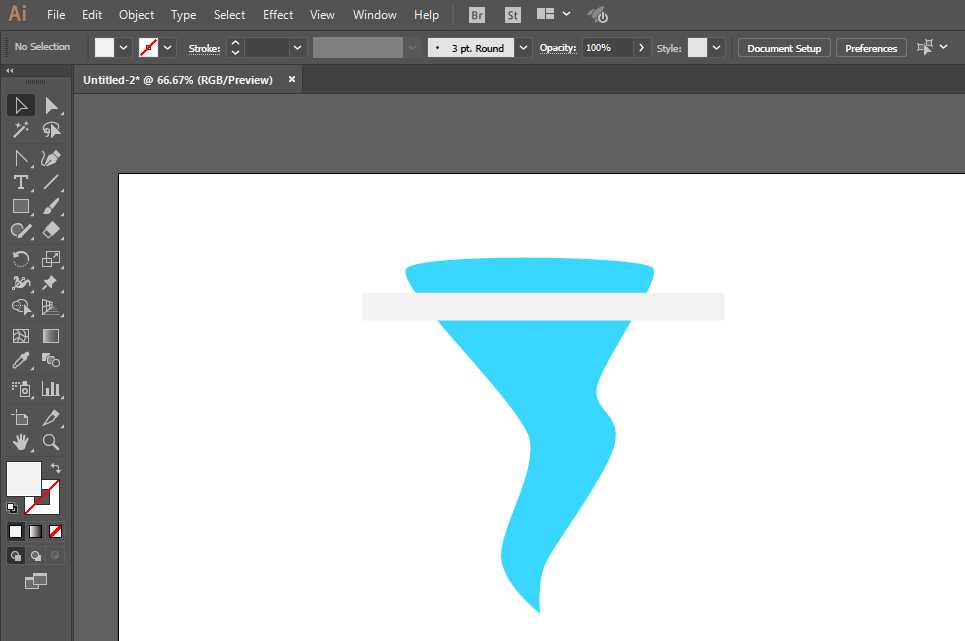Select the Magic Wand tool
Screen dimensions: 965x641
20,130
